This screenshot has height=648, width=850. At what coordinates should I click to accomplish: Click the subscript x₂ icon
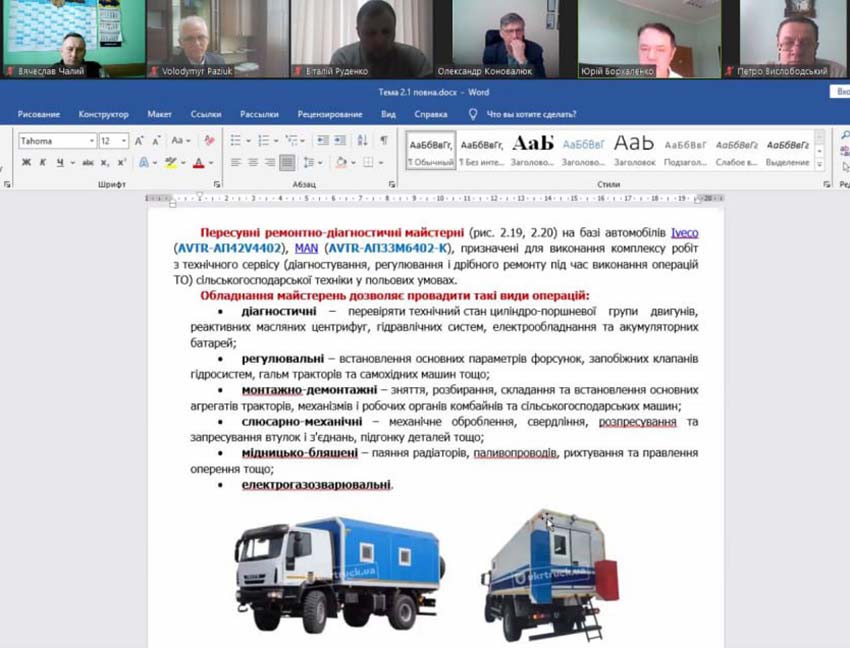(x=105, y=162)
